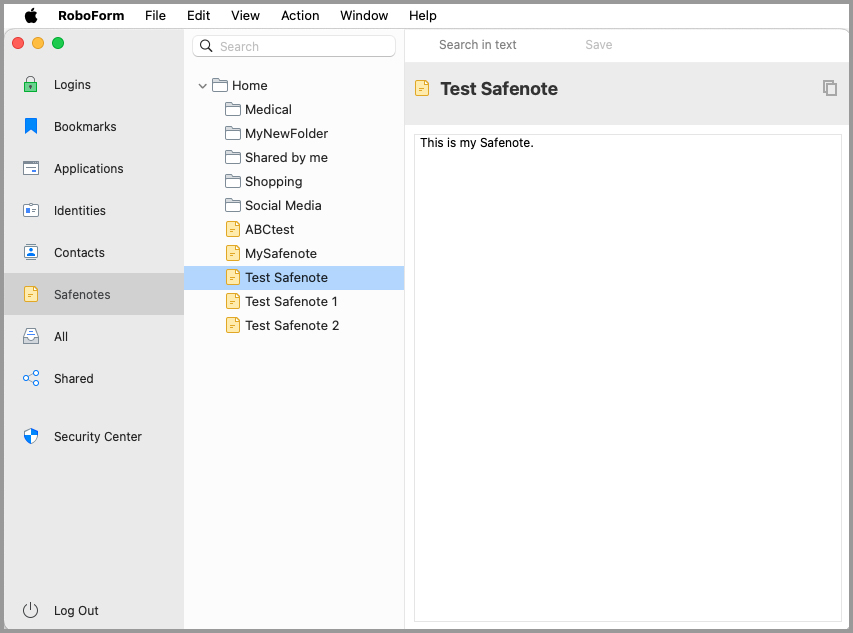Click the MySafenote note icon
Viewport: 853px width, 633px height.
point(233,253)
